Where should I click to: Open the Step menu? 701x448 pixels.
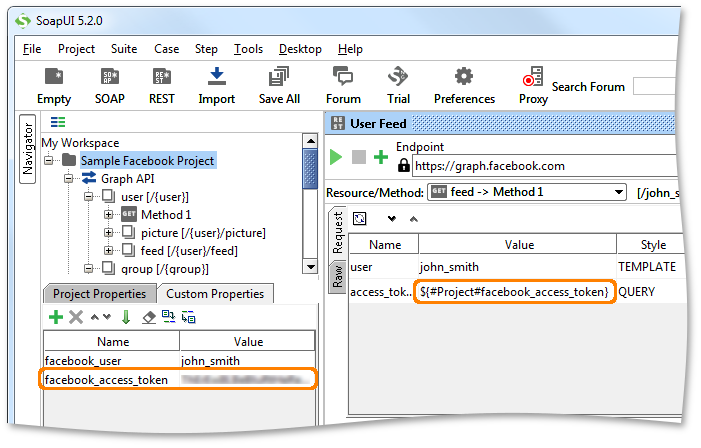click(206, 49)
